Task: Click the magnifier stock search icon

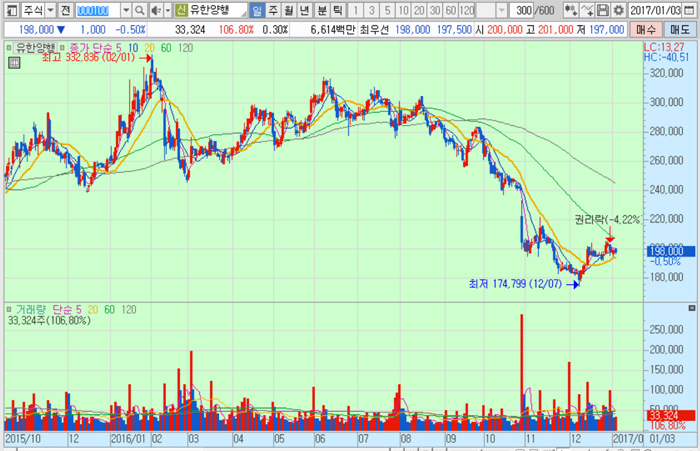Action: [139, 10]
